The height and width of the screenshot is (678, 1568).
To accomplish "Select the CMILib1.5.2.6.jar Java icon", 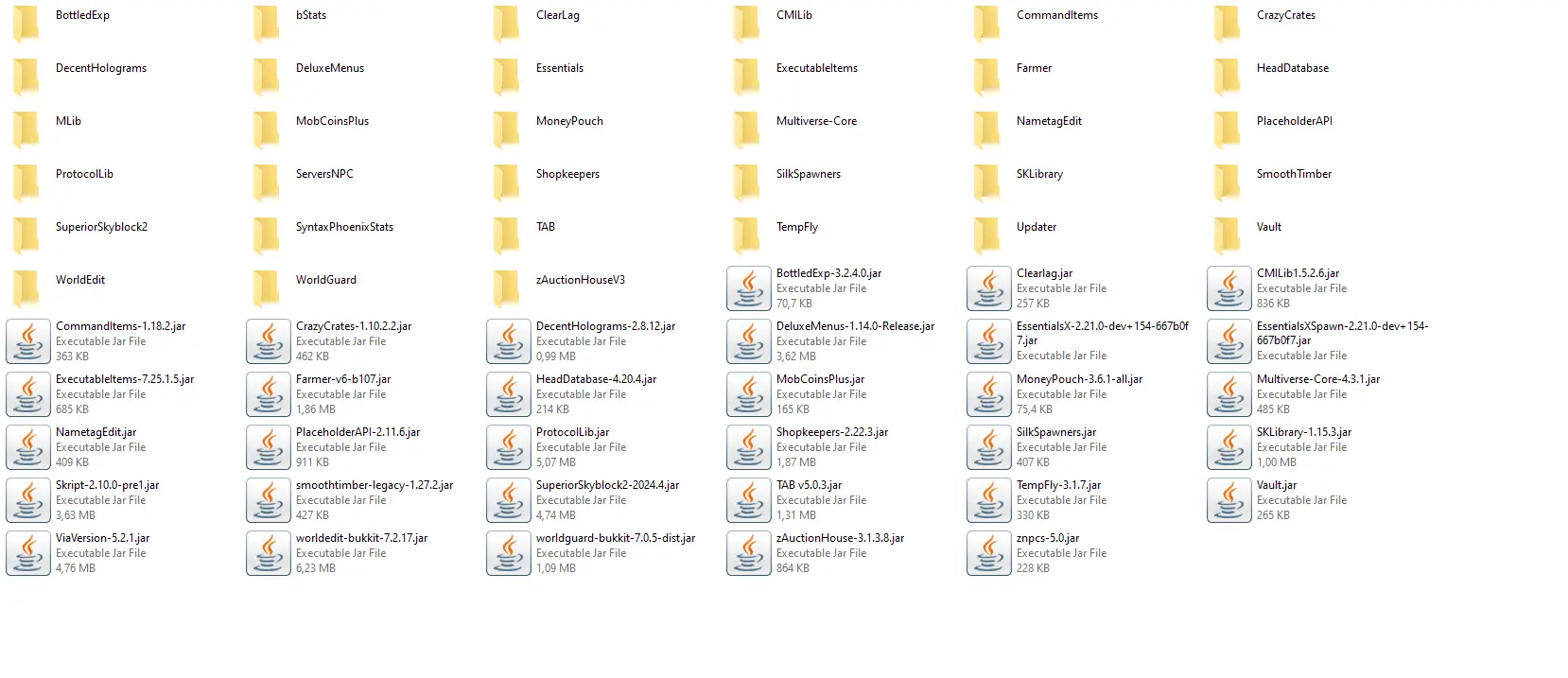I will [x=1229, y=288].
